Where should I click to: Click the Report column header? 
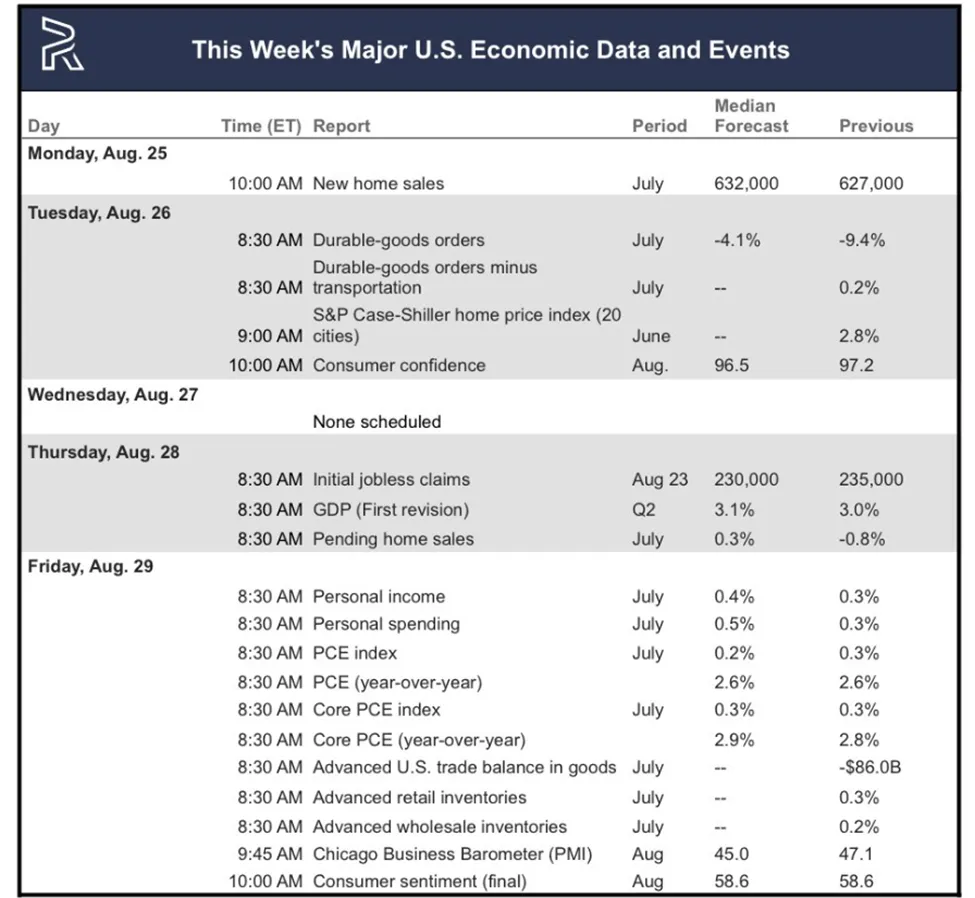click(341, 126)
